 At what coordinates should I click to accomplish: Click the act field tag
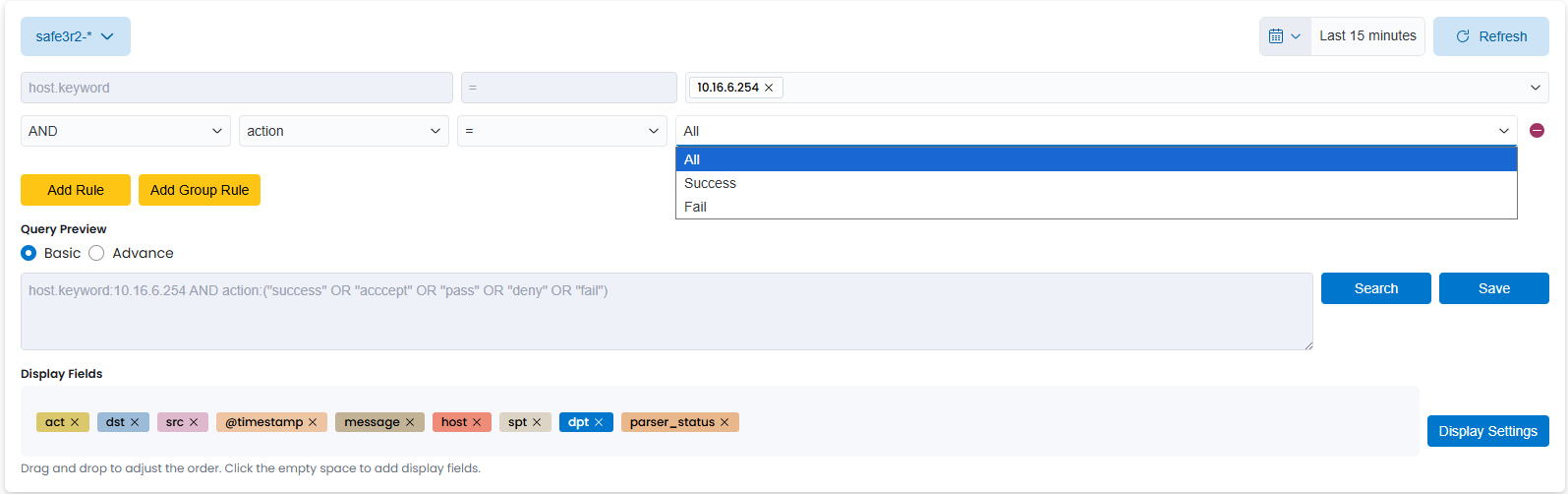tap(63, 422)
